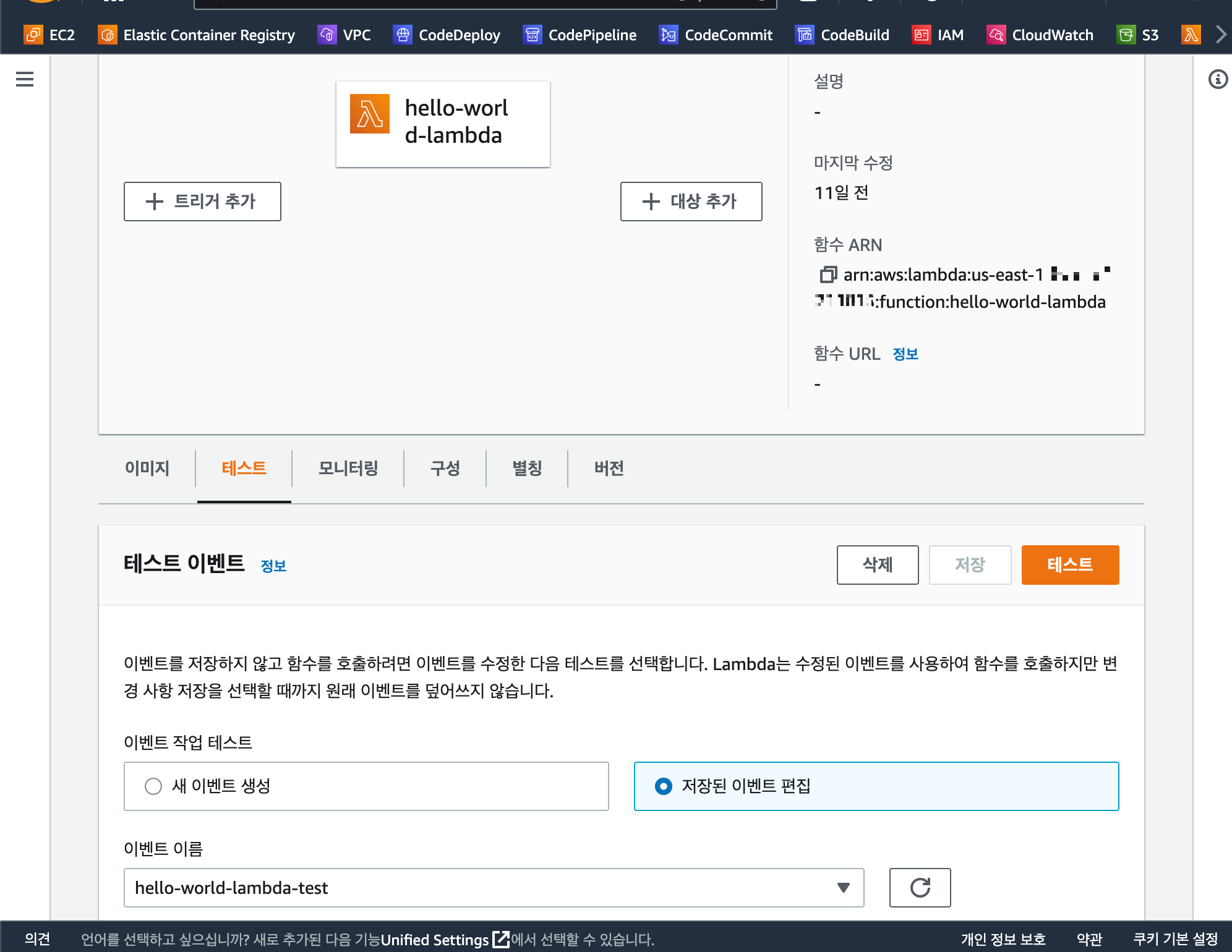Open EC2 service shortcut icon
This screenshot has height=952, width=1232.
(x=33, y=35)
